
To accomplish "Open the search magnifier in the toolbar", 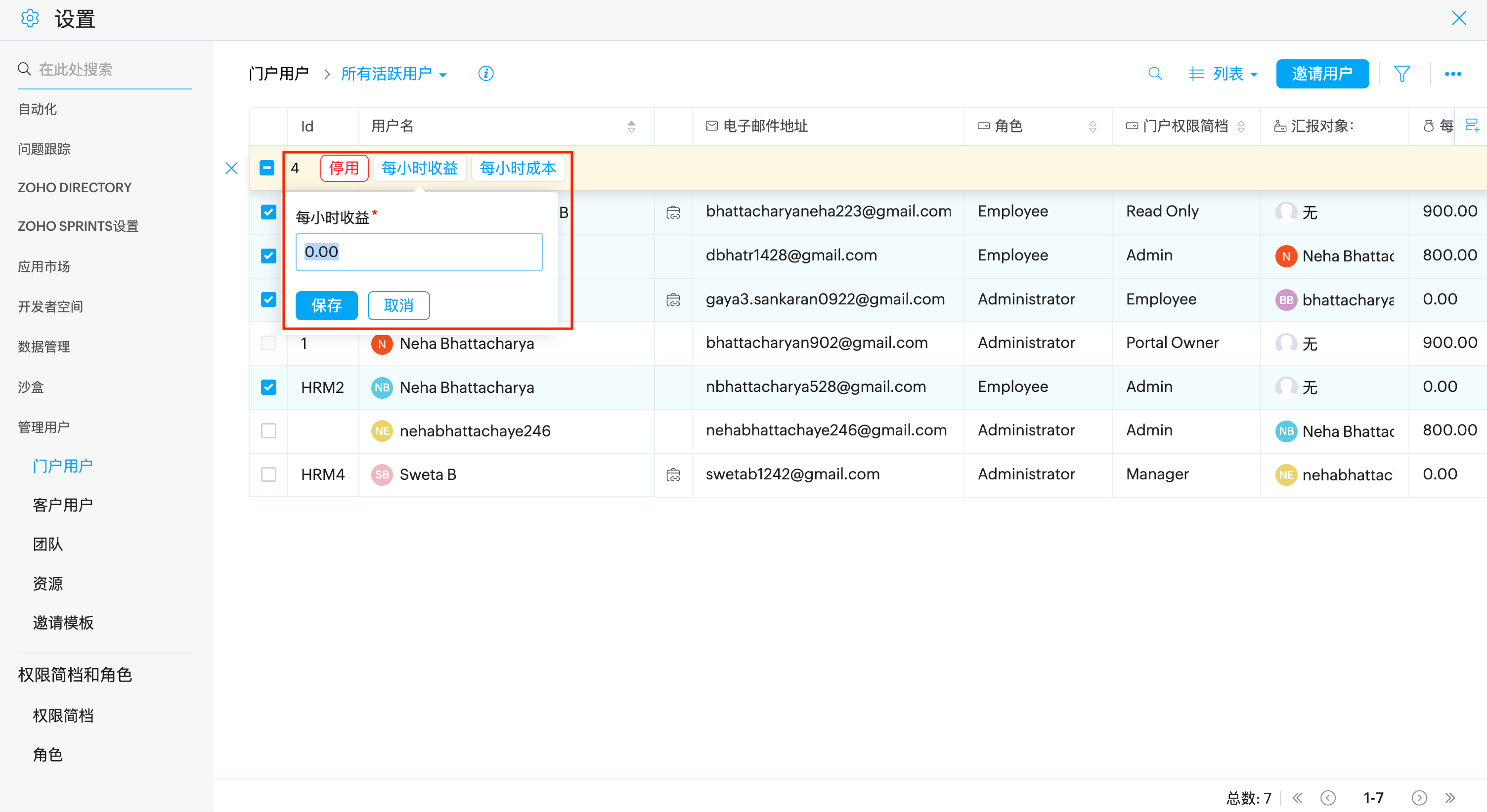I will pyautogui.click(x=1154, y=74).
